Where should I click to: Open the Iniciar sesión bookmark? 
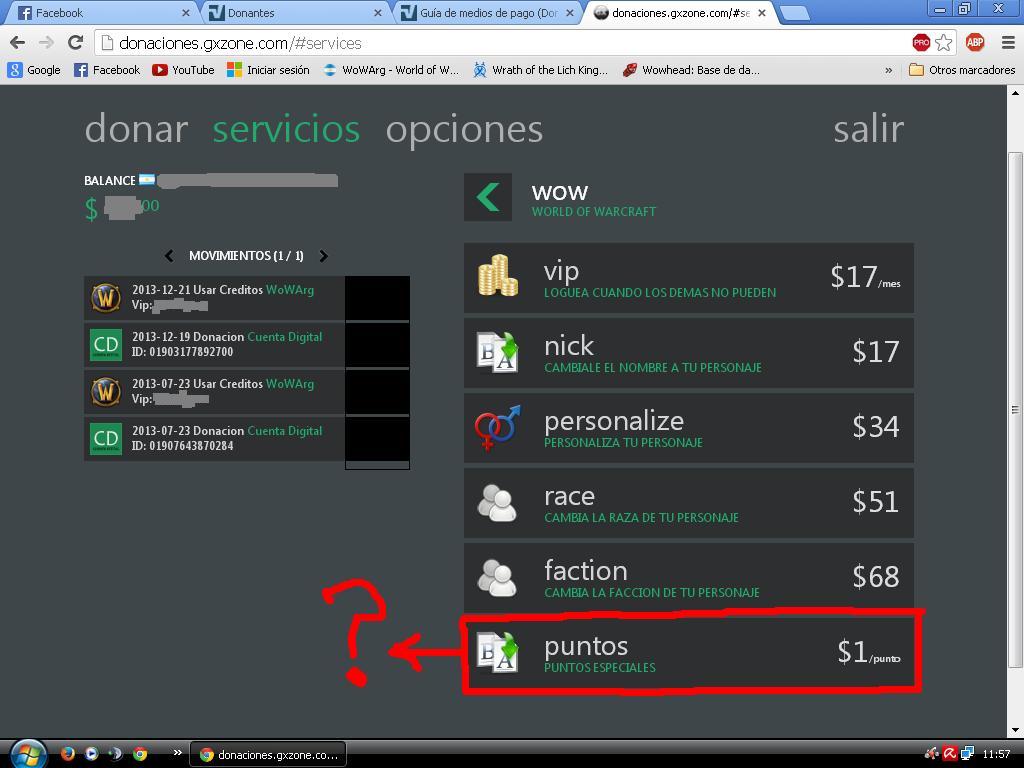pos(268,70)
